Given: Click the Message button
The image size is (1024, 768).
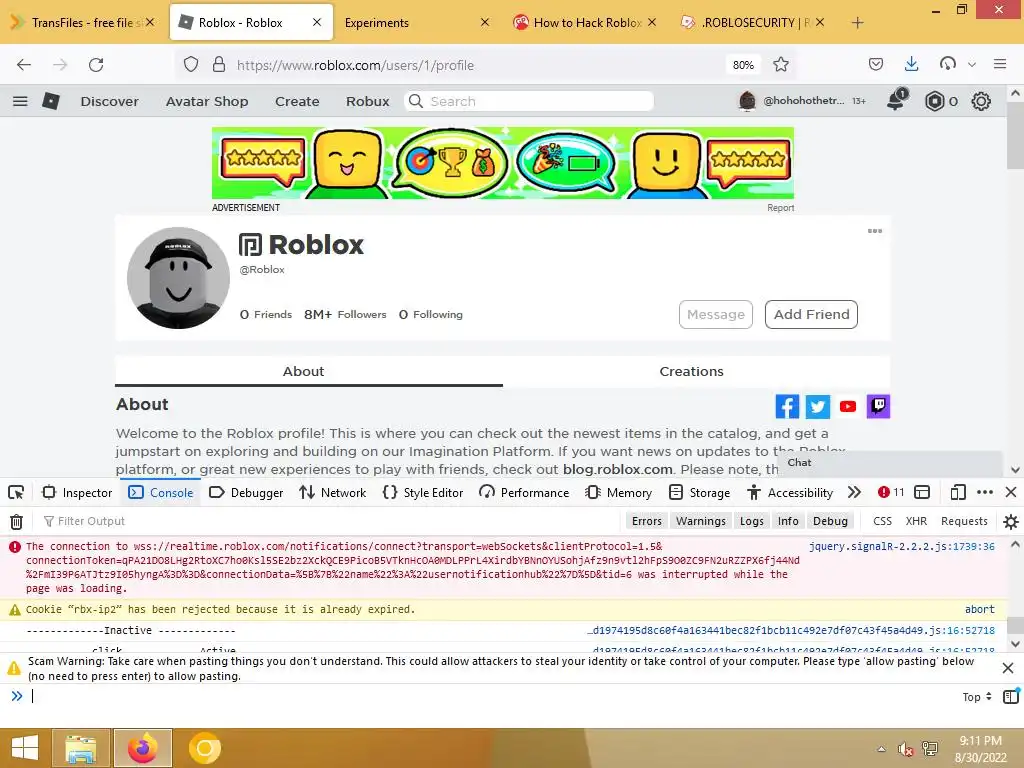Looking at the screenshot, I should (716, 314).
